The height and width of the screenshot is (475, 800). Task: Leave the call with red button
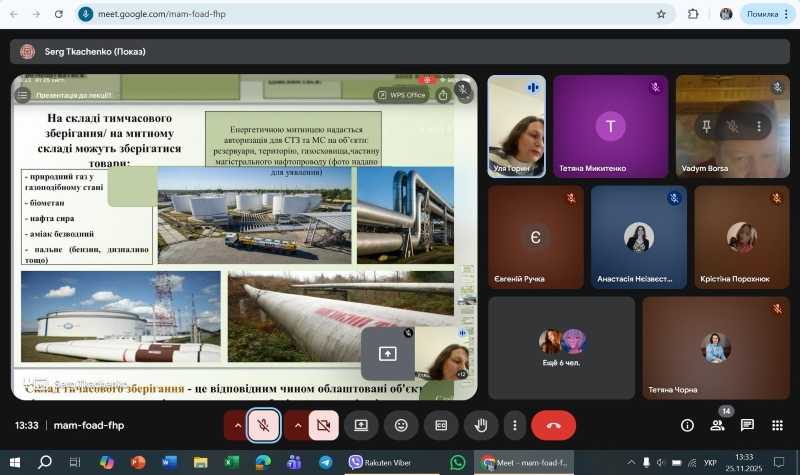coord(553,425)
